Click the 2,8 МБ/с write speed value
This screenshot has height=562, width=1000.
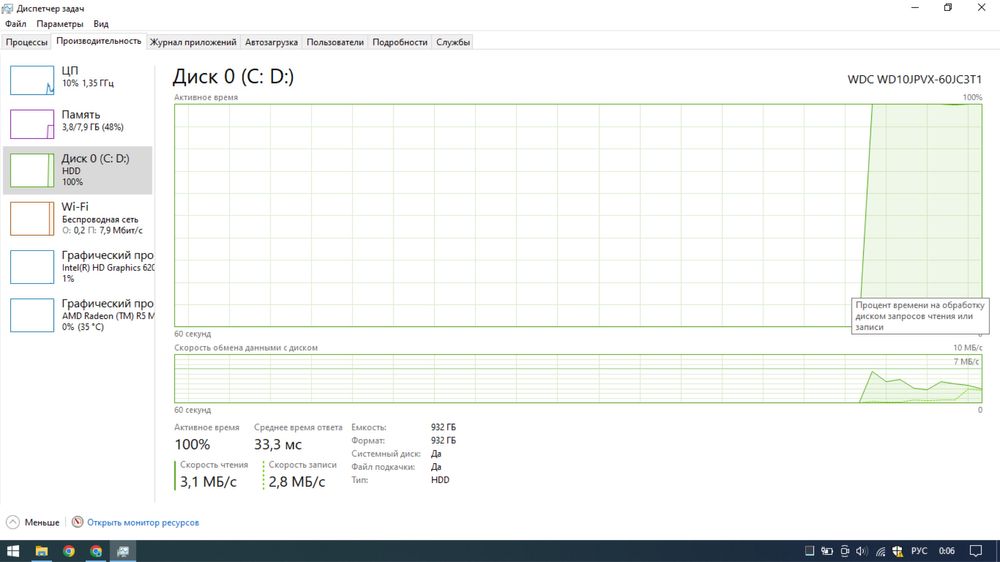(x=297, y=482)
